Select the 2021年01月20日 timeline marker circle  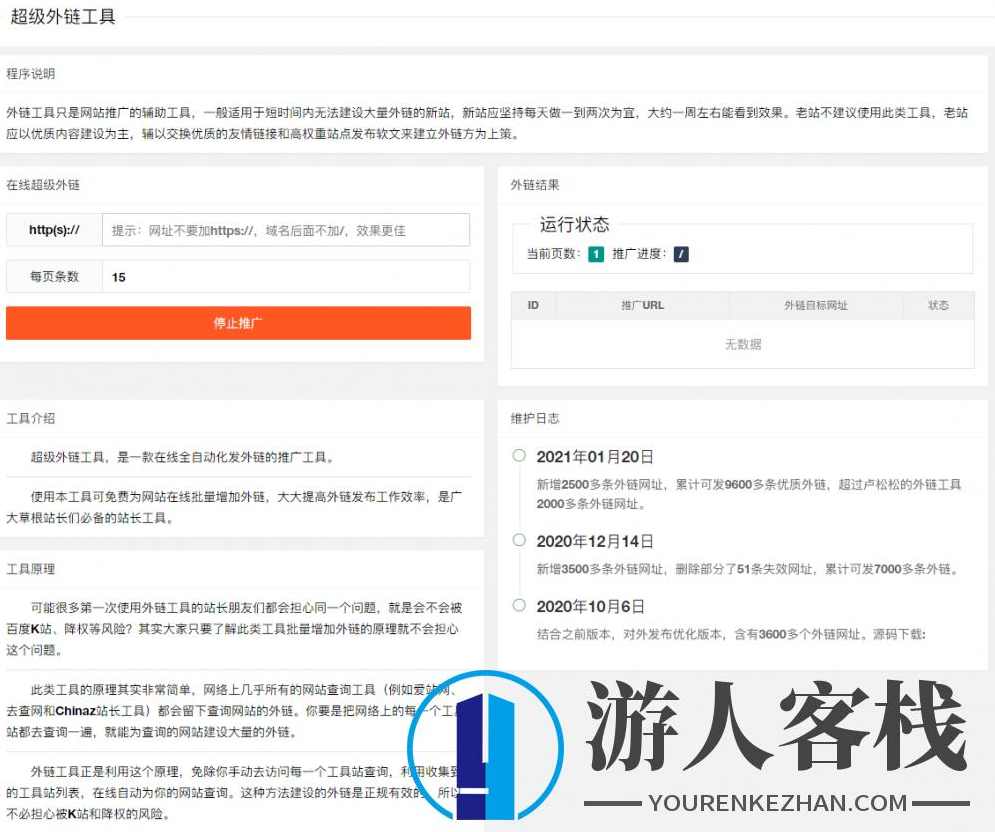[x=518, y=455]
